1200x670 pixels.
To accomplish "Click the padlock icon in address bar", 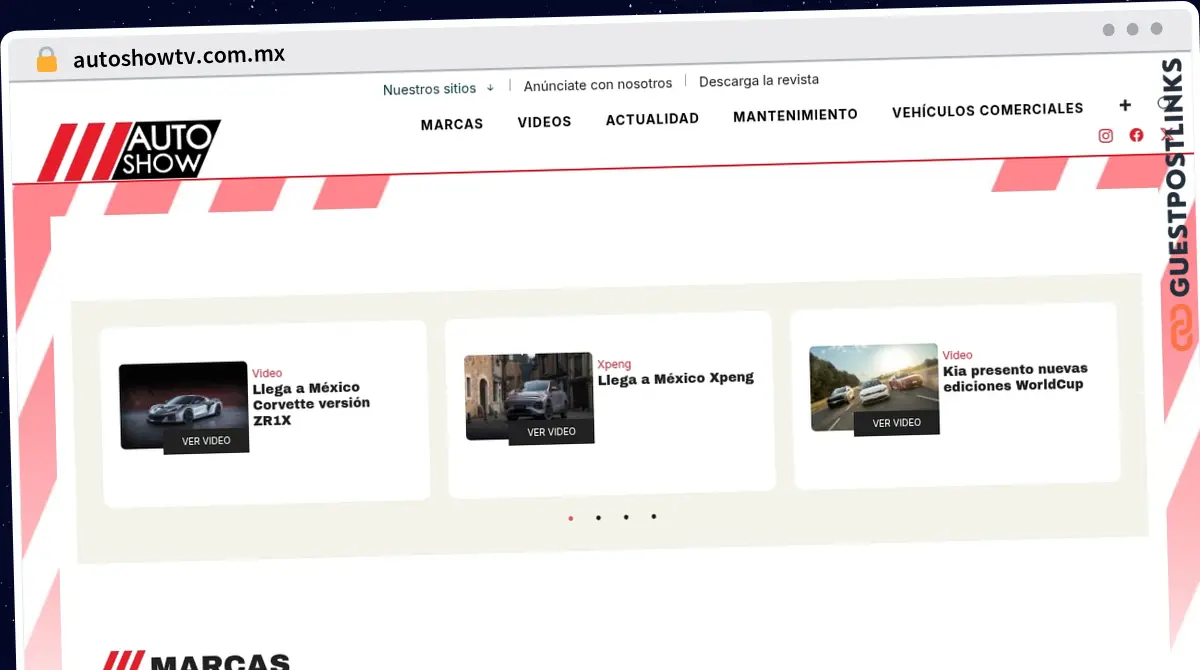I will (x=46, y=59).
